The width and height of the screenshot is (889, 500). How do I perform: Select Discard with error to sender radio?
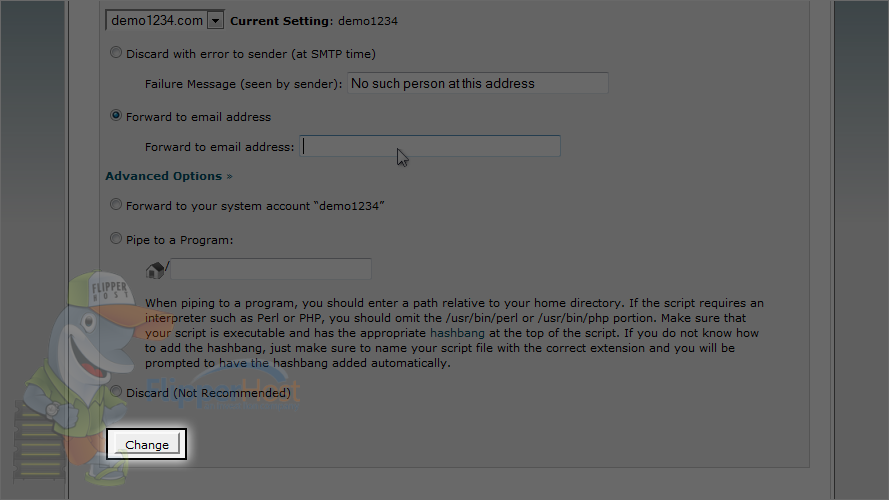[x=116, y=53]
